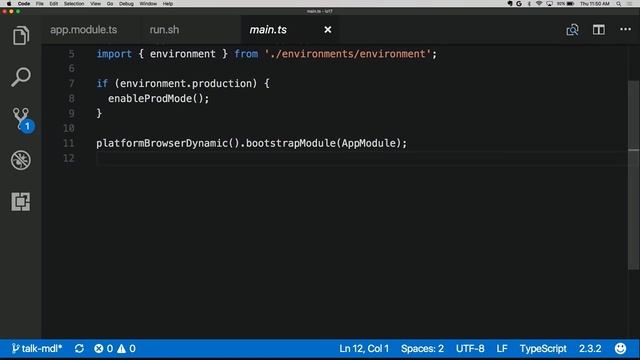Click the feedback smiley in the status bar
This screenshot has height=360, width=640.
[x=620, y=349]
